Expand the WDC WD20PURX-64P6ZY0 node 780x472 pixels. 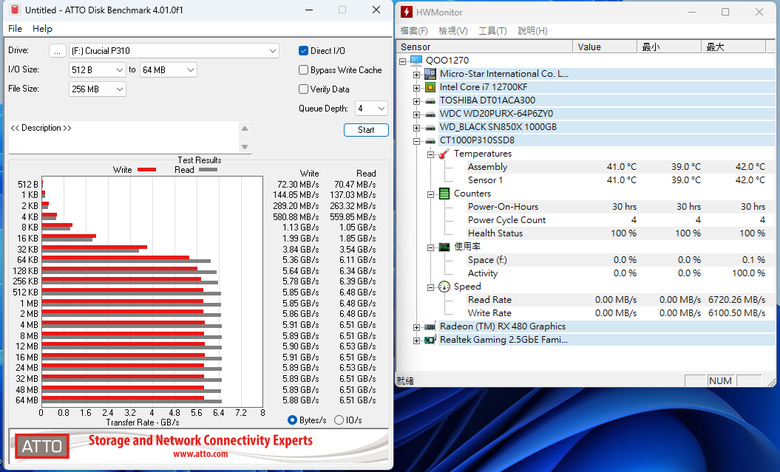click(x=416, y=115)
